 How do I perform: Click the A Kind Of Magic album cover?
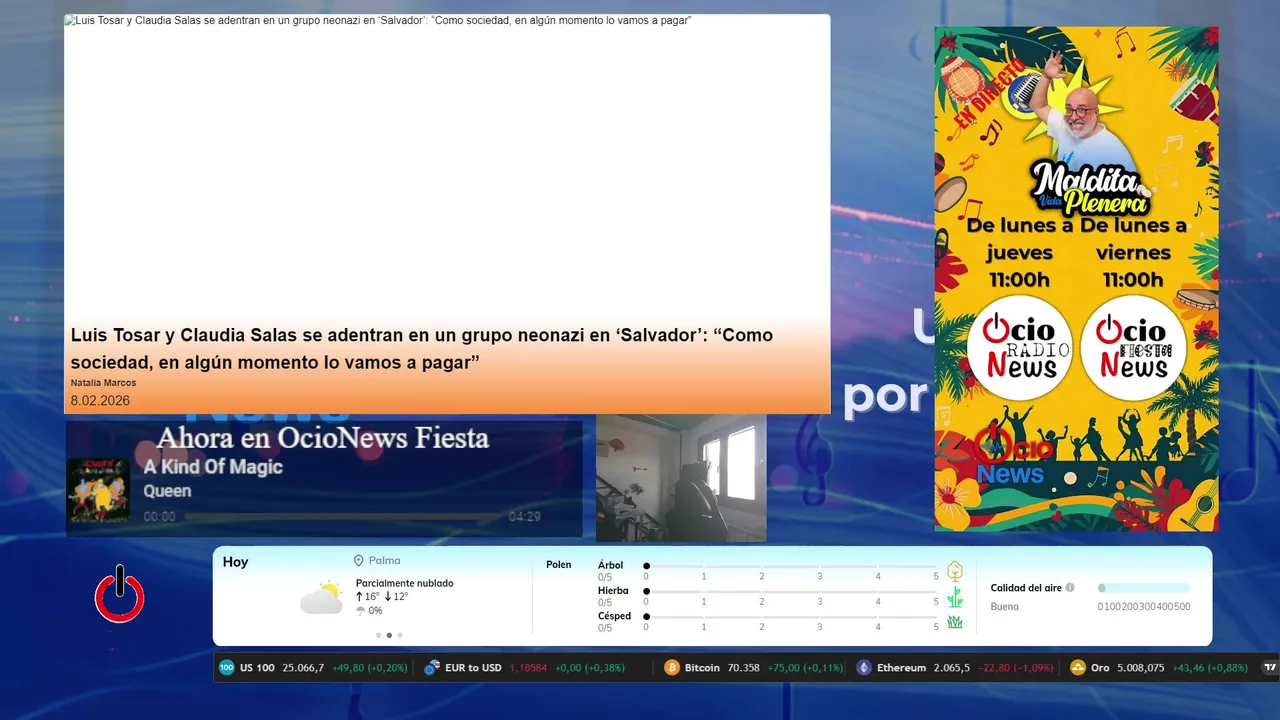[98, 490]
